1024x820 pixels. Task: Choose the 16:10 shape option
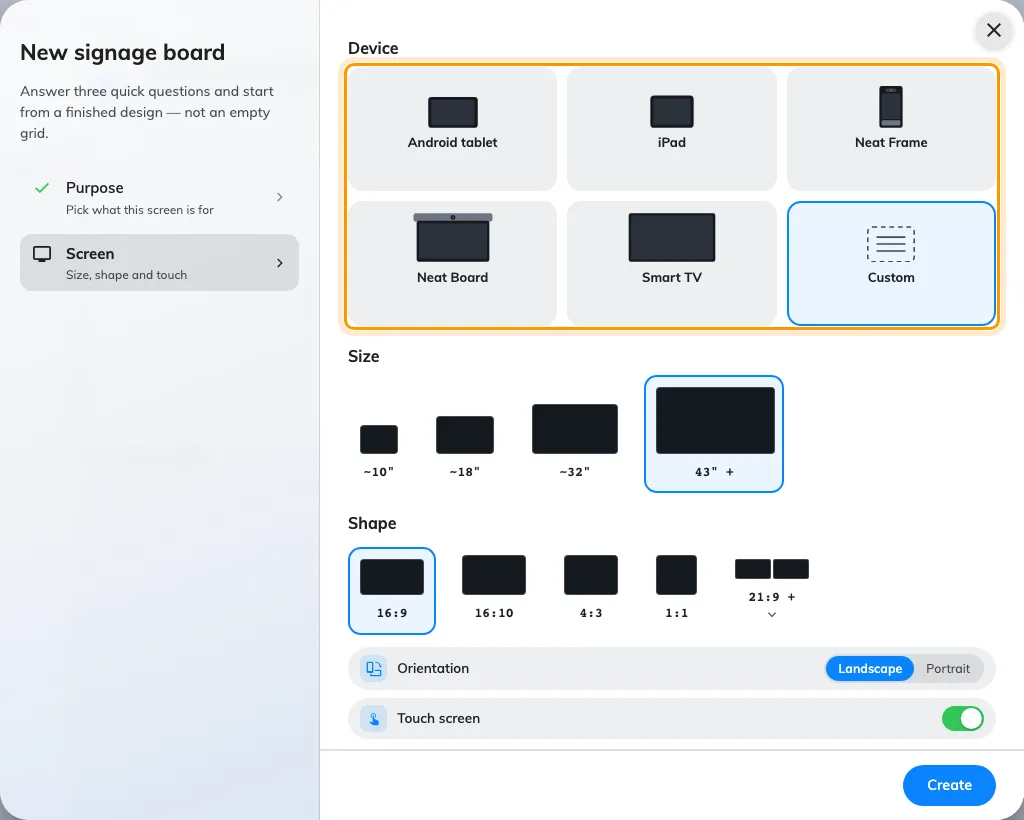point(494,587)
